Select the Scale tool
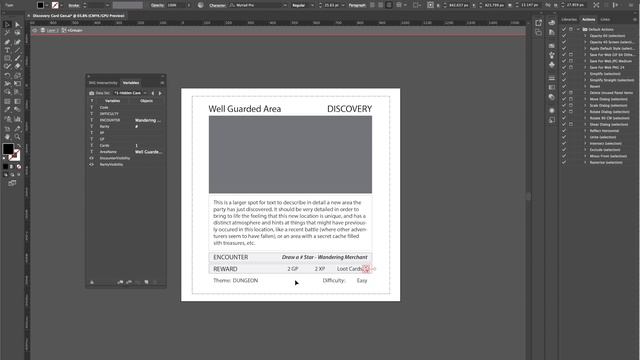The height and width of the screenshot is (360, 640). 18,76
